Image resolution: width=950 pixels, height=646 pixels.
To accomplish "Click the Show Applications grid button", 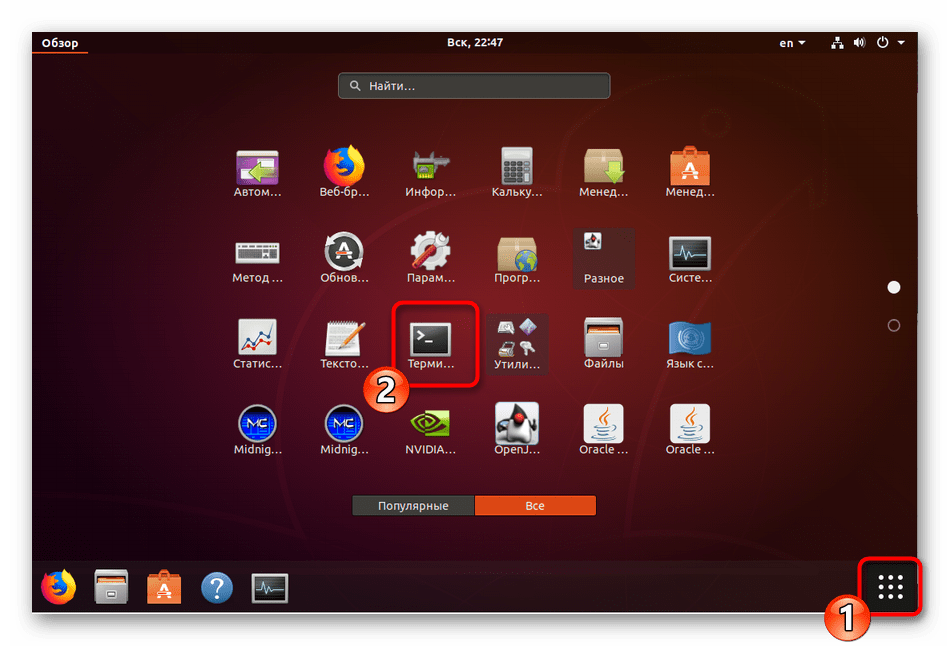I will click(890, 587).
